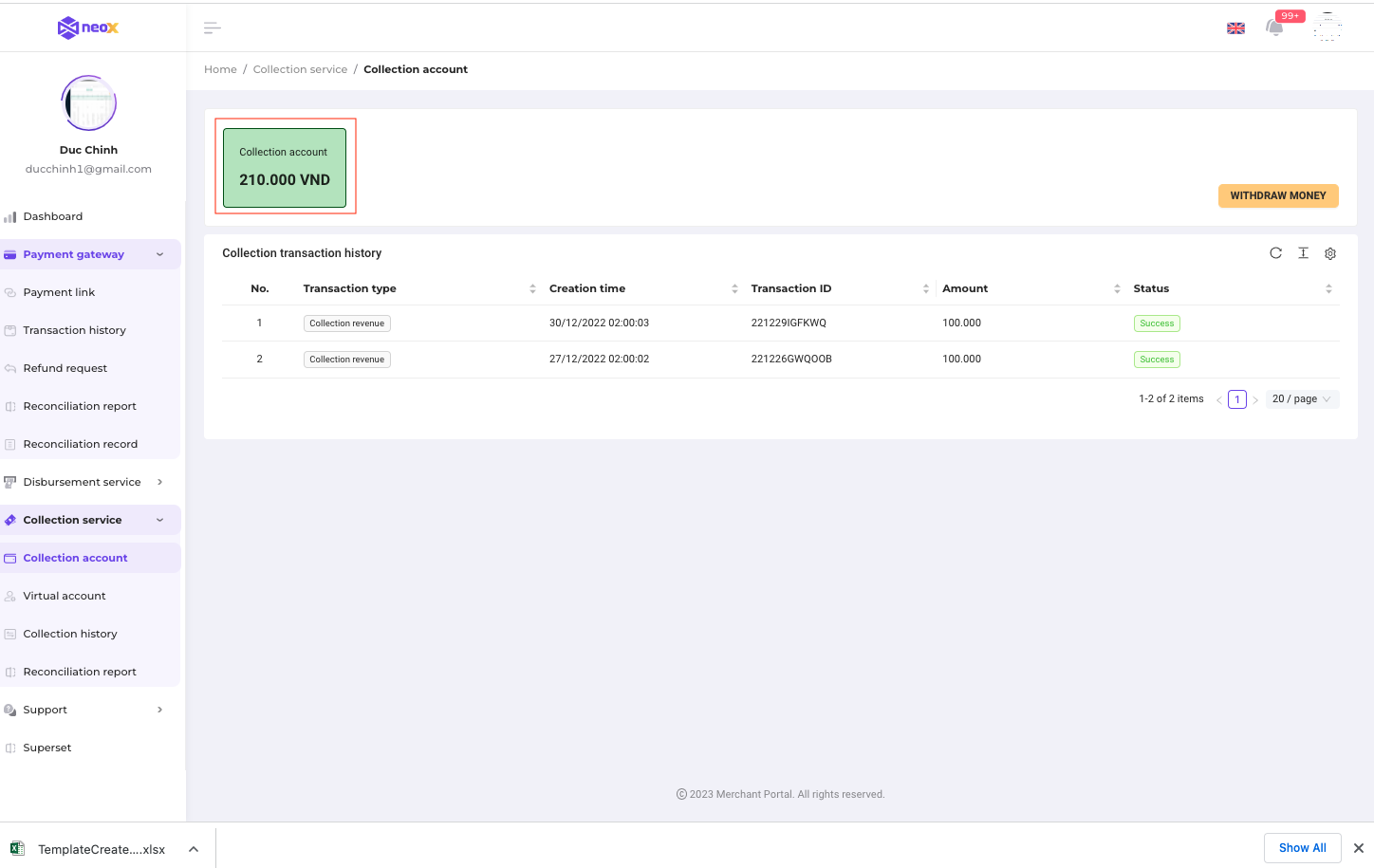
Task: Click the Withdraw Money button
Action: [x=1278, y=195]
